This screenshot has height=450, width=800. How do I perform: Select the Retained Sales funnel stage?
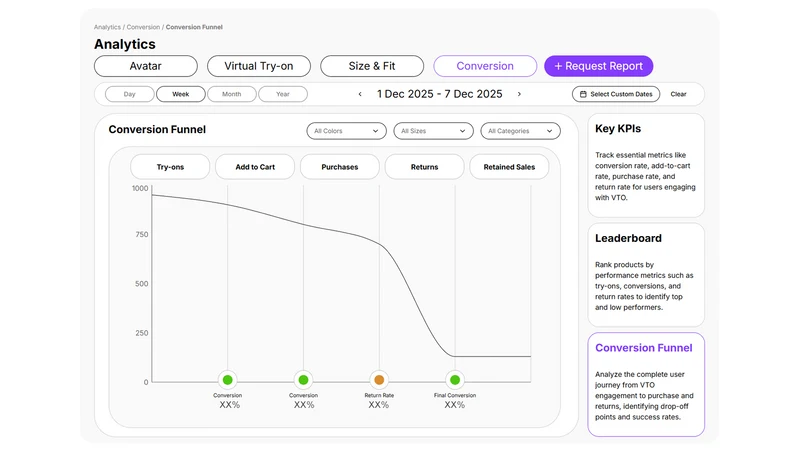[509, 167]
